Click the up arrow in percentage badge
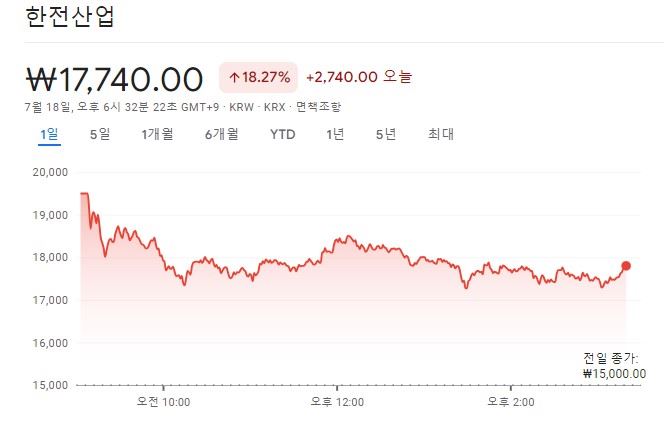This screenshot has height=424, width=664. tap(234, 77)
